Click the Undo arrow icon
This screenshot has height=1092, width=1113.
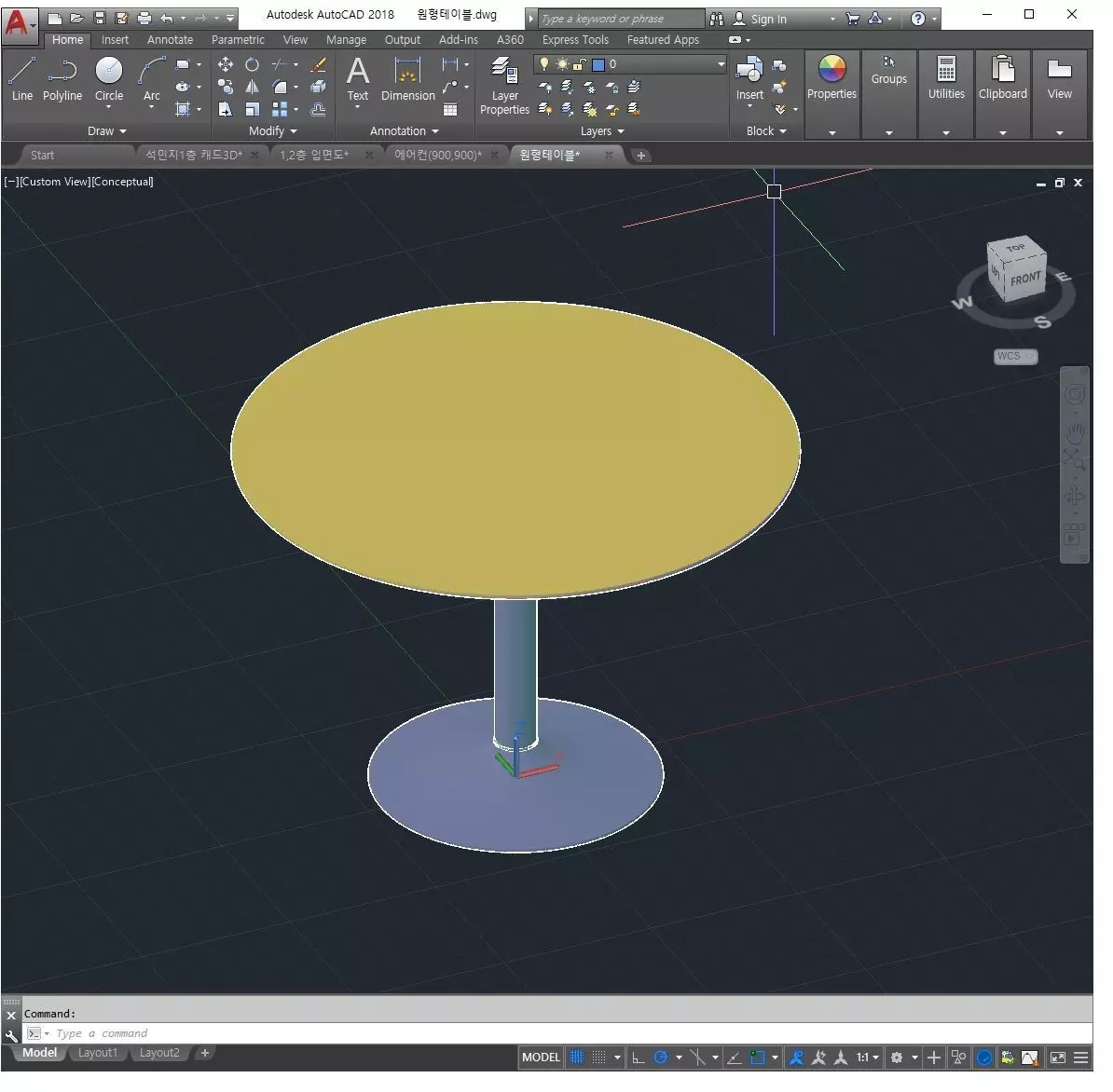click(167, 19)
